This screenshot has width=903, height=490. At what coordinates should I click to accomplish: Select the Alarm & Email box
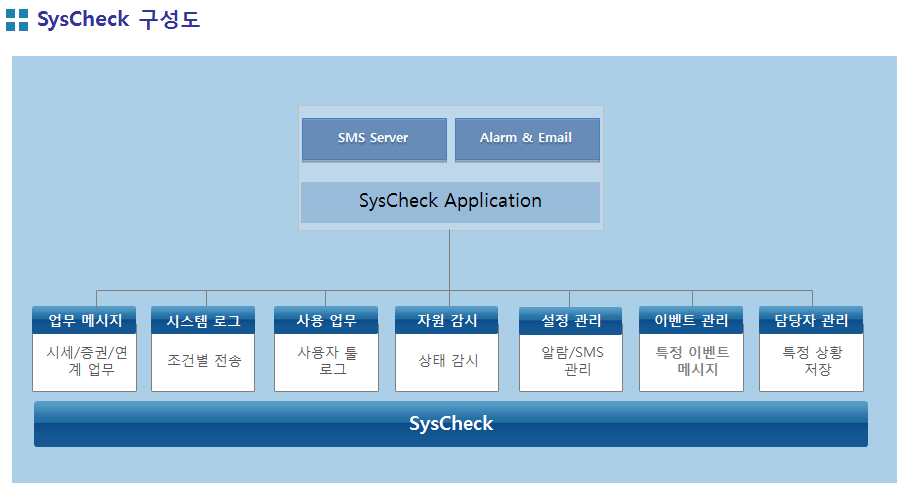tap(527, 139)
